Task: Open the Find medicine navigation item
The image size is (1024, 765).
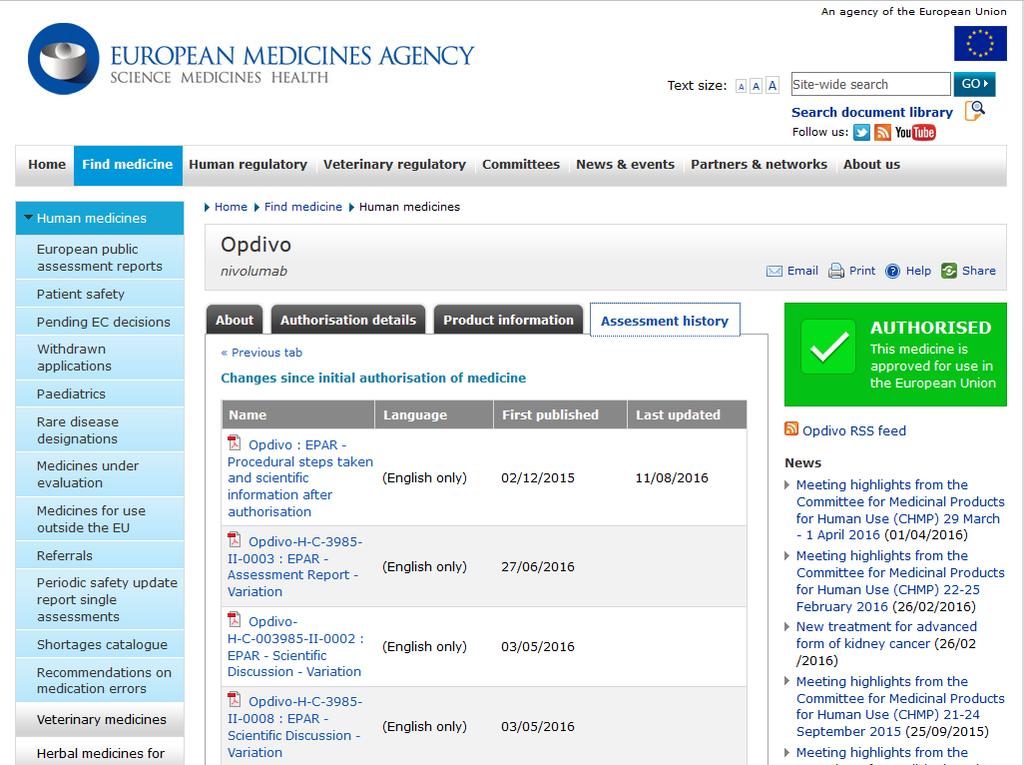Action: coord(128,166)
